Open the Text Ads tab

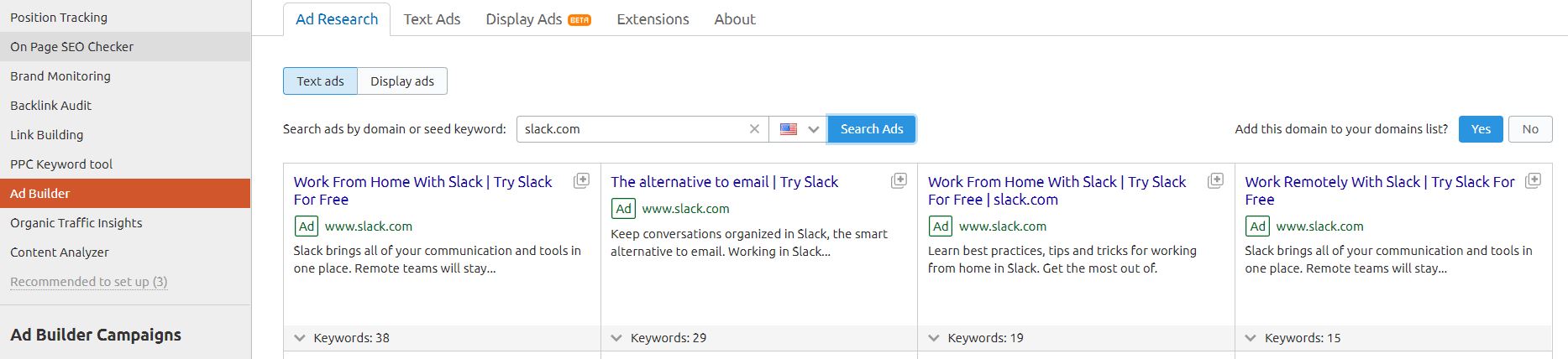click(x=432, y=19)
